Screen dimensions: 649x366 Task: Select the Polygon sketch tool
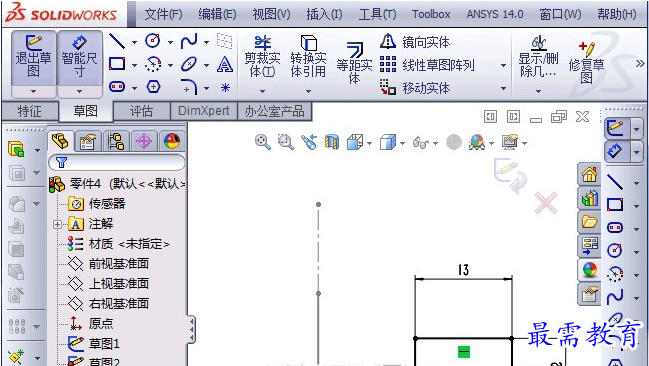pyautogui.click(x=153, y=87)
